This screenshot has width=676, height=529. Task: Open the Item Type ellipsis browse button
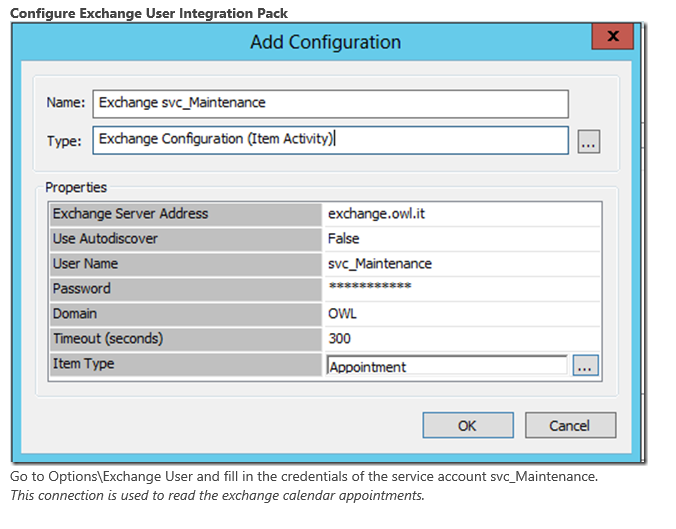(585, 365)
